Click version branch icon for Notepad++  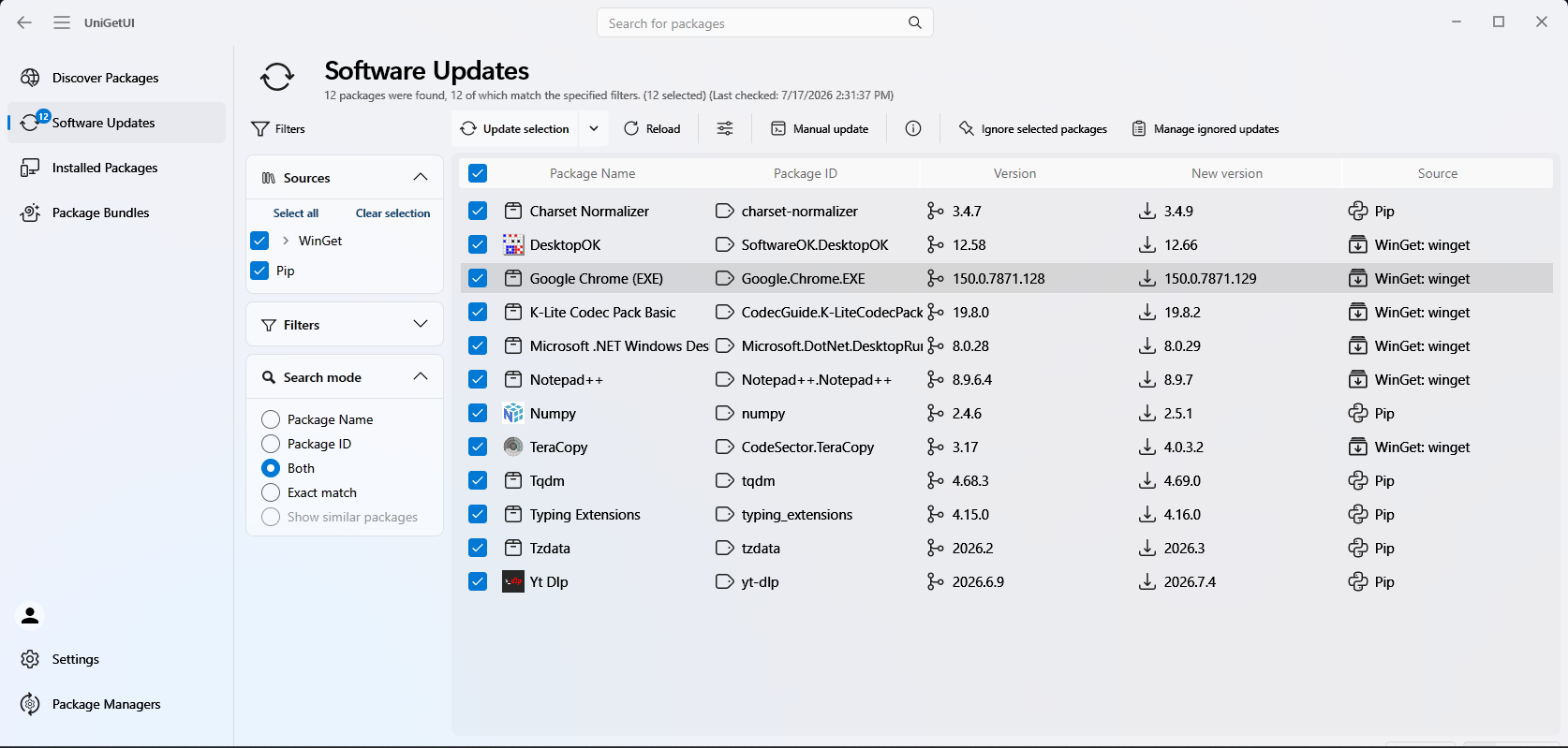(x=935, y=379)
